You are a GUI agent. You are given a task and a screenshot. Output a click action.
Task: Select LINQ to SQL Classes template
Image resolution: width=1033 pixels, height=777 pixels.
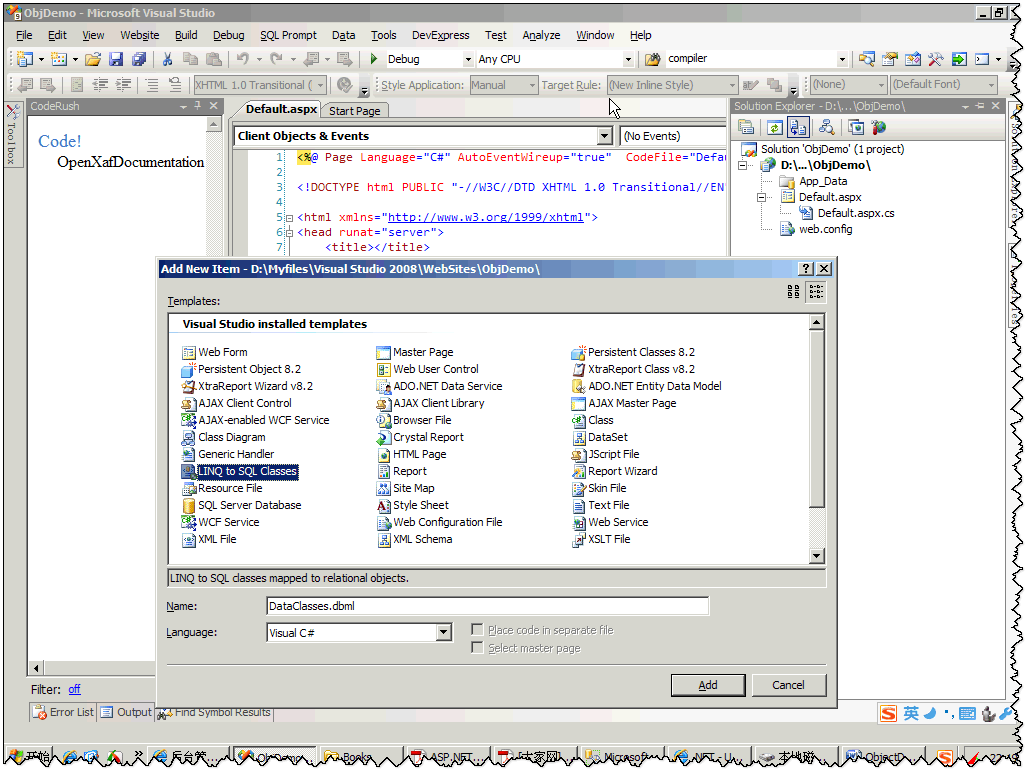[x=240, y=472]
